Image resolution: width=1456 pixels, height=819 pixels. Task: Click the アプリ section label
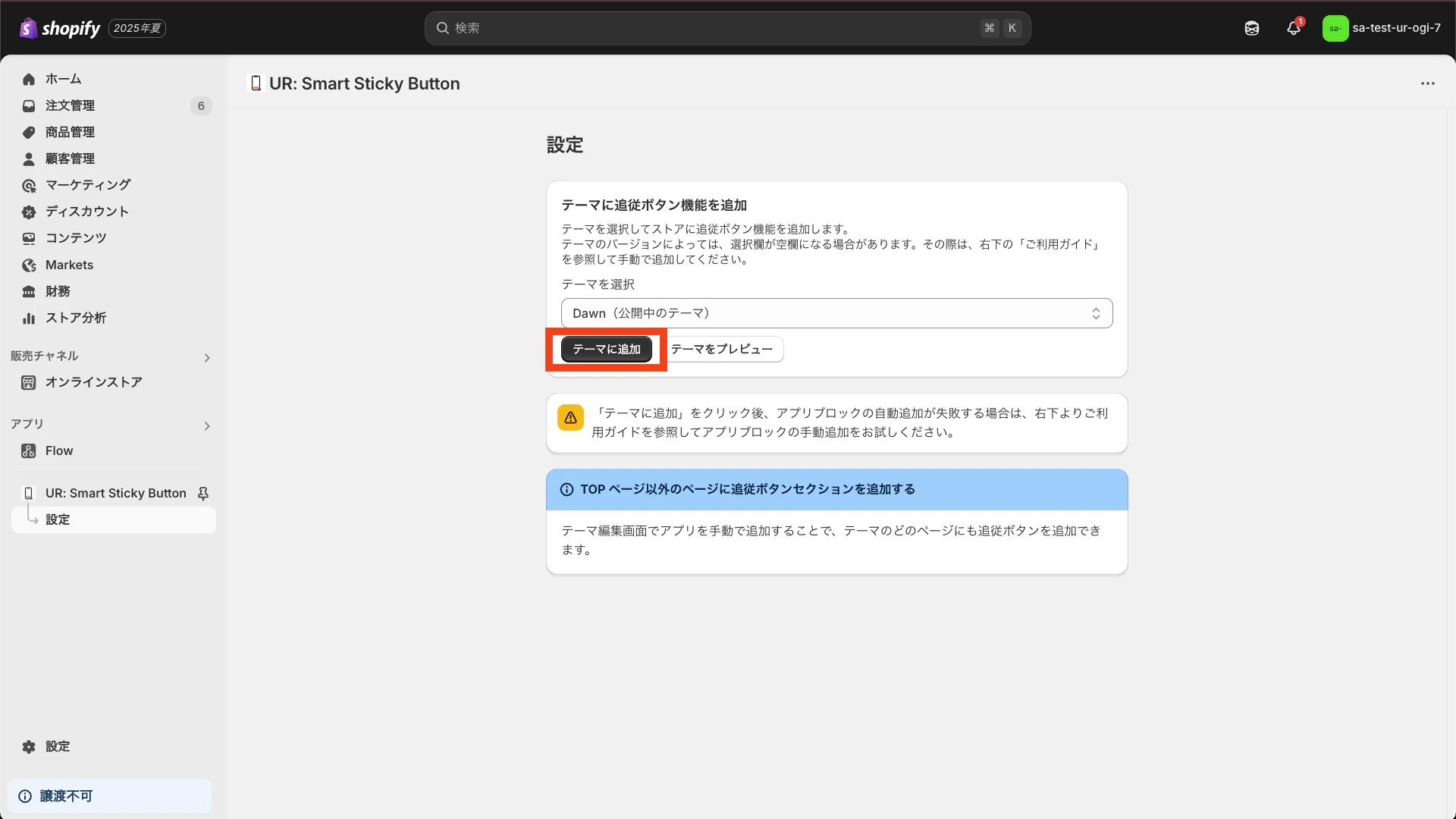click(x=27, y=424)
